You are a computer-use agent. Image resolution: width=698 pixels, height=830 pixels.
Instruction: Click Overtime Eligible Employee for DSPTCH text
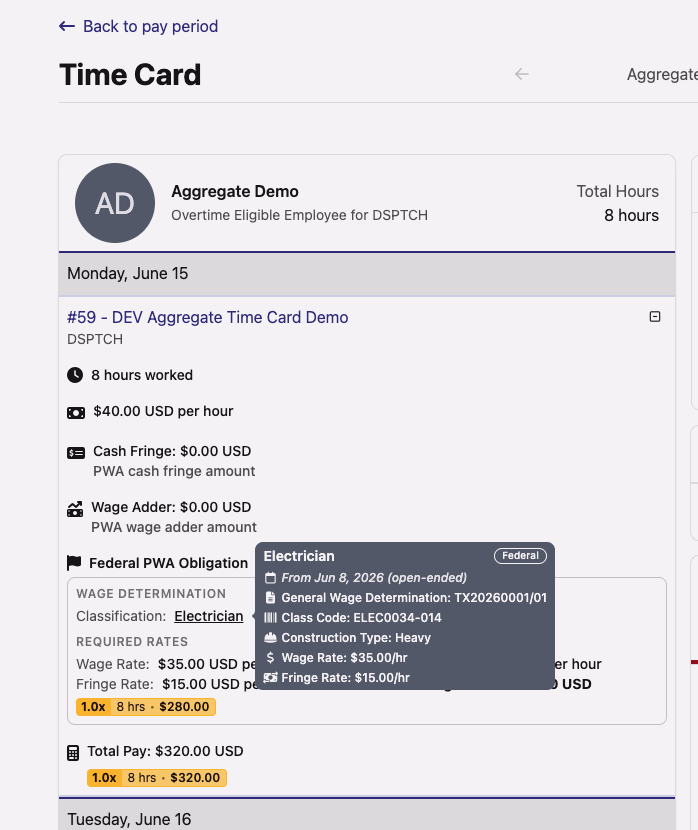[300, 215]
